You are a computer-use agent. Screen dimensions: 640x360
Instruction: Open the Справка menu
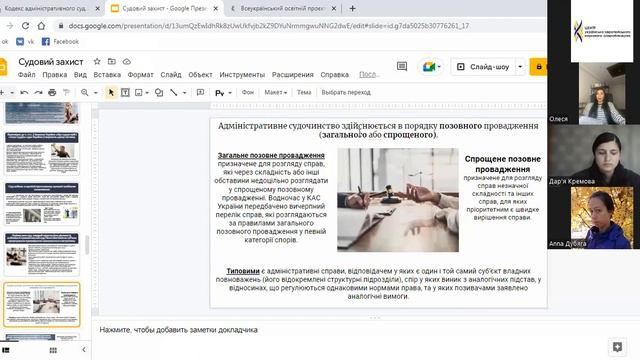334,75
